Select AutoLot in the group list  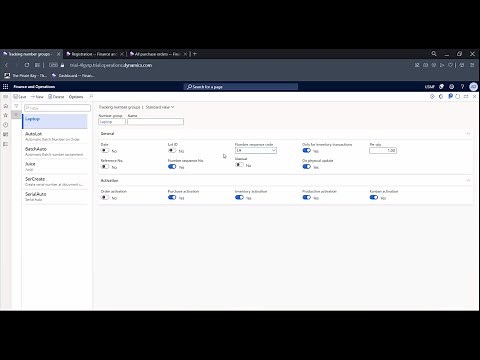coord(55,136)
